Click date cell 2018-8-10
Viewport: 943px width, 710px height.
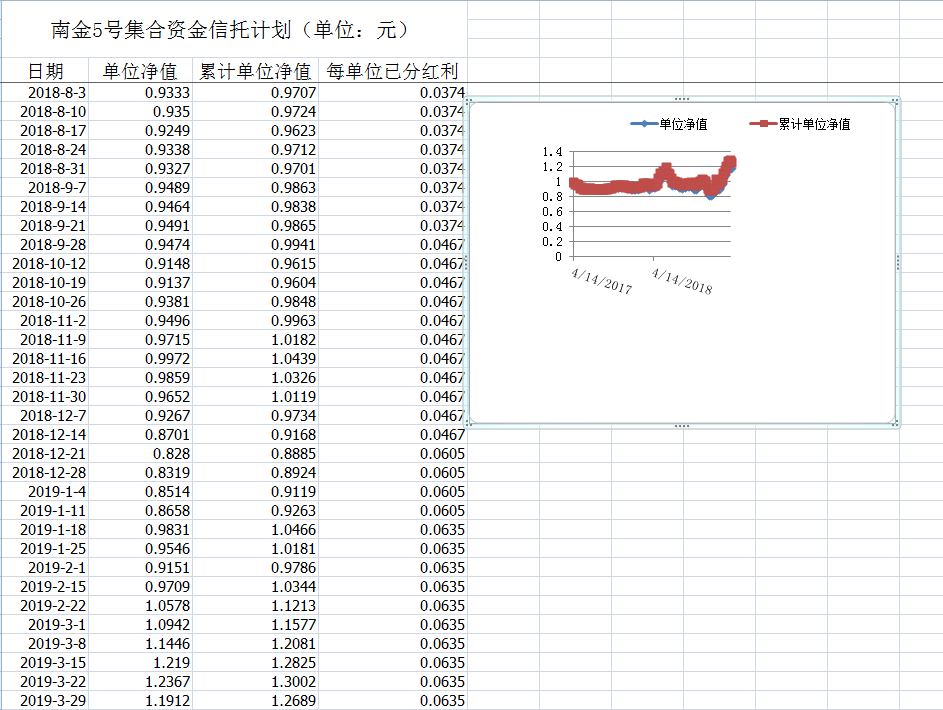pyautogui.click(x=45, y=112)
